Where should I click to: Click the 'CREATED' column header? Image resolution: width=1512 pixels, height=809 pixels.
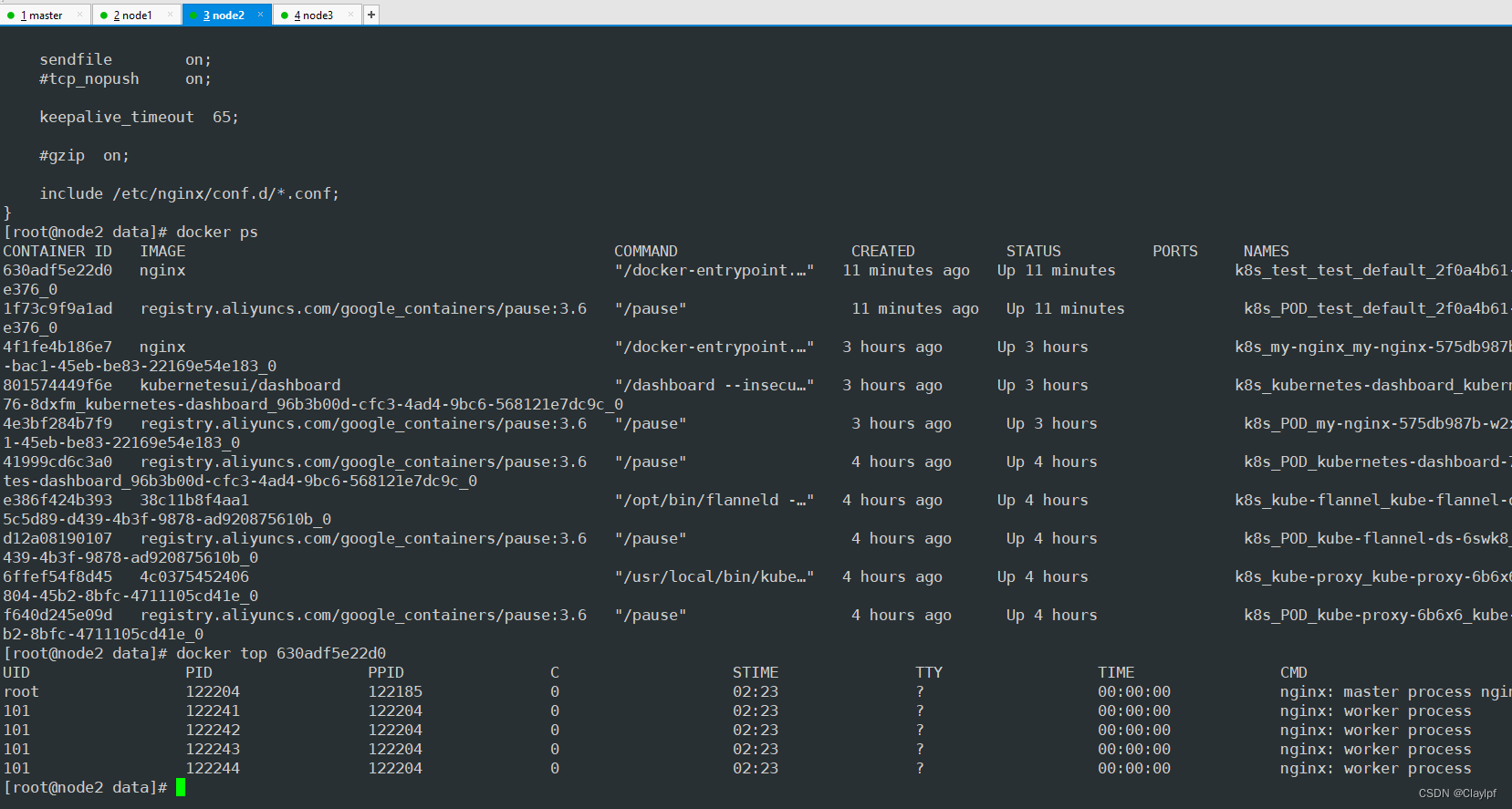click(883, 251)
